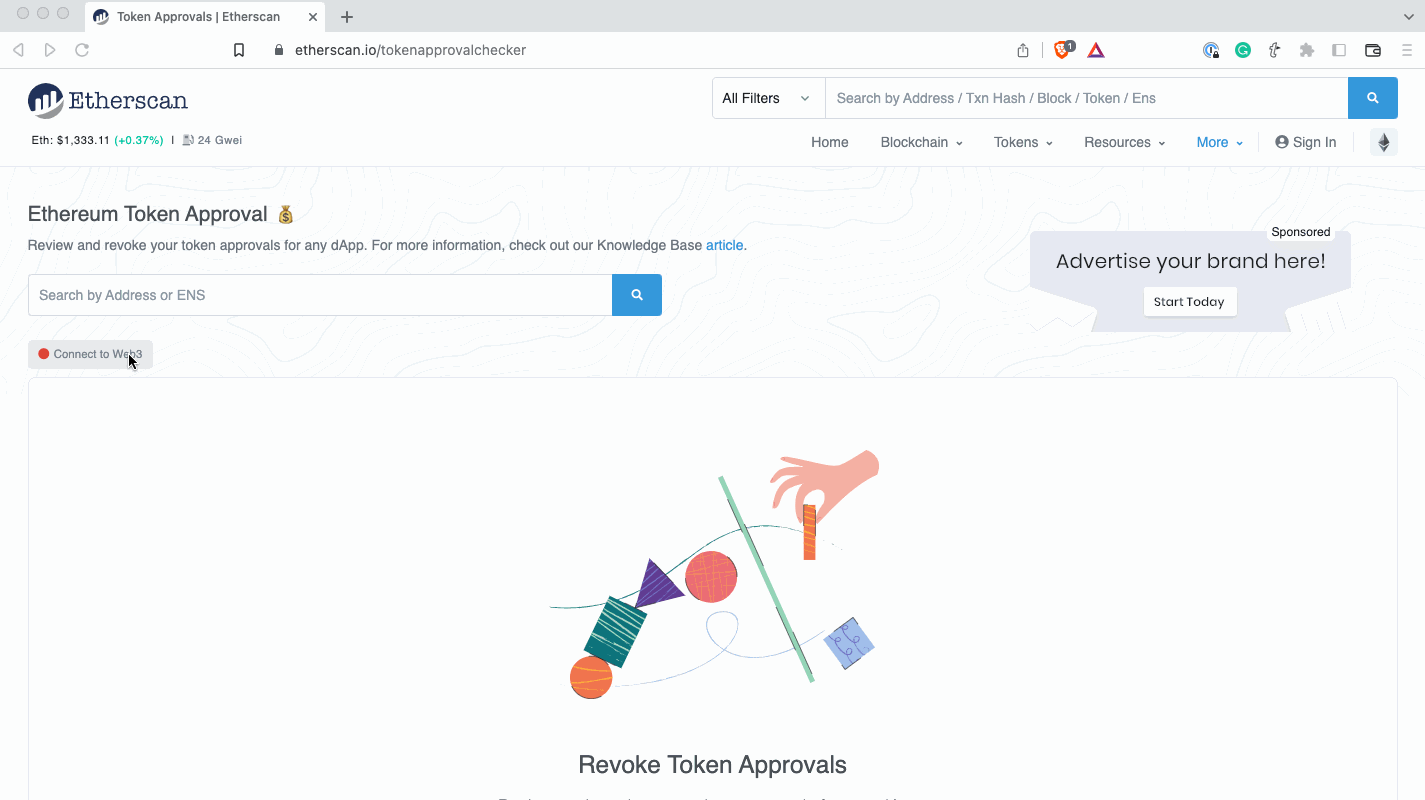Click the green Grammarly extension icon
The height and width of the screenshot is (800, 1425).
click(x=1243, y=50)
